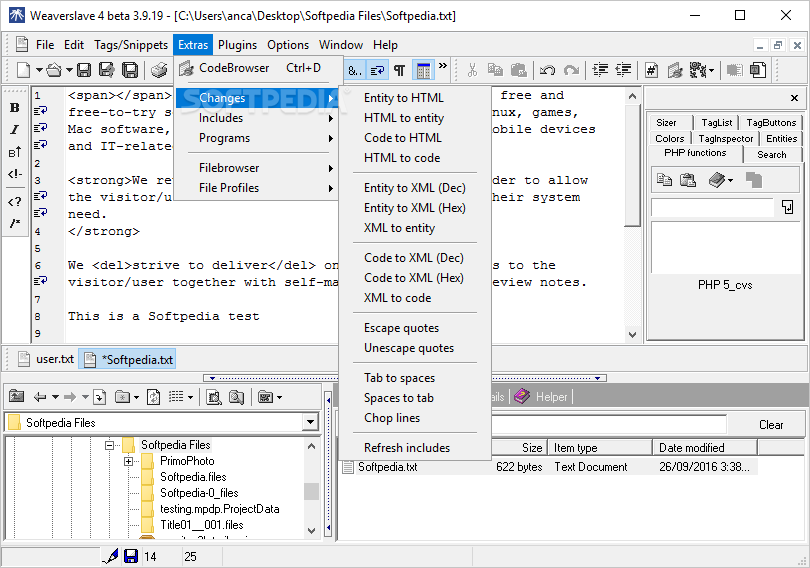Select 'Entity to XML (Hex)' entry
The width and height of the screenshot is (810, 568).
415,208
